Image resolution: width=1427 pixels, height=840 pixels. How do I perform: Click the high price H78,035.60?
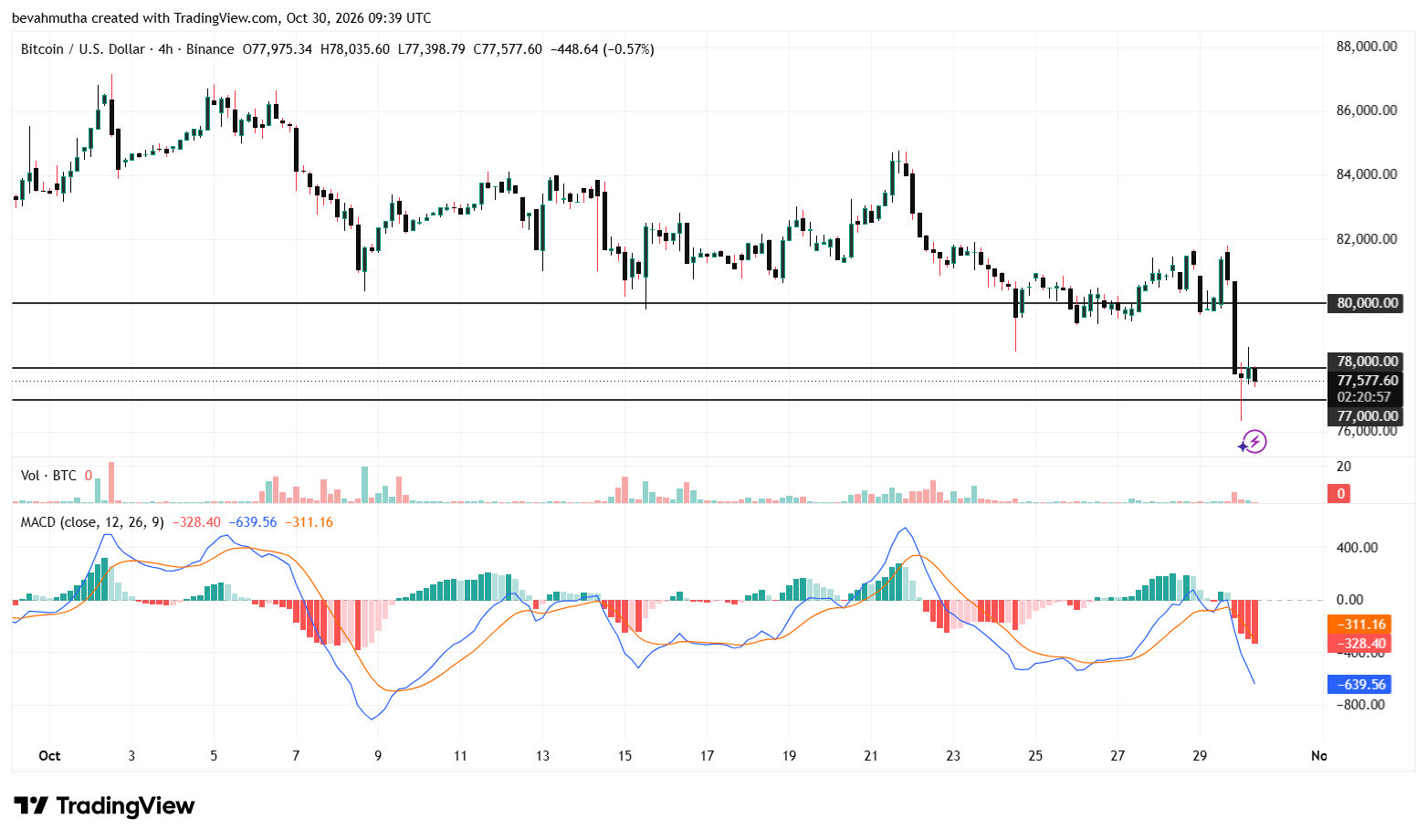[355, 49]
